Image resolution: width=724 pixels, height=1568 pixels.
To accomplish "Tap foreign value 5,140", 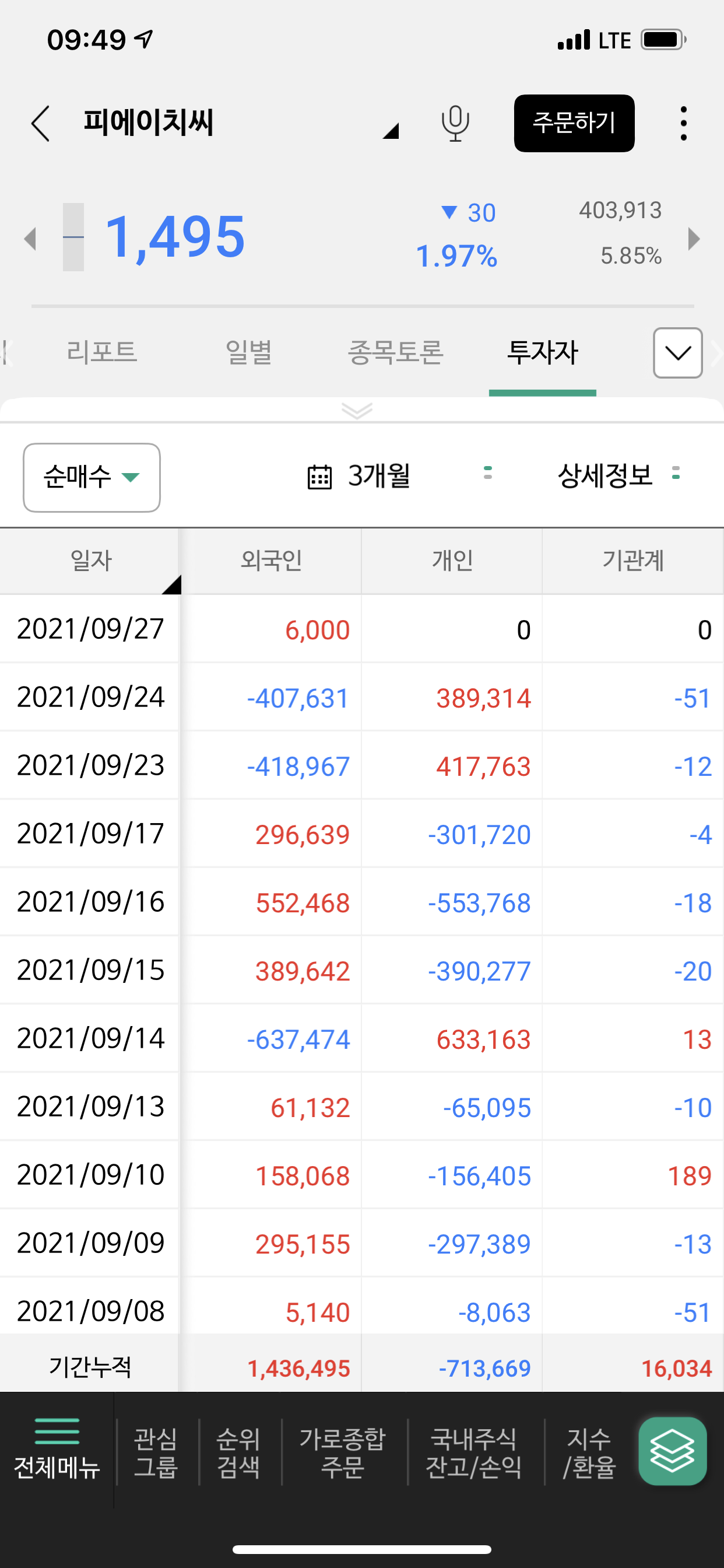I will click(318, 1312).
